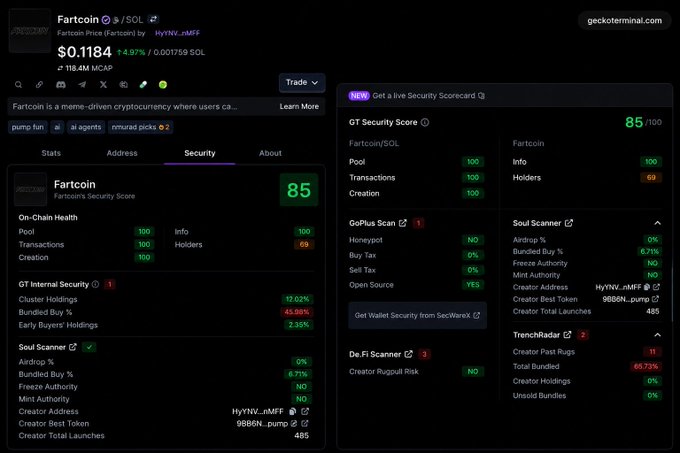Open the website link chain icon
The image size is (680, 453).
pyautogui.click(x=39, y=85)
